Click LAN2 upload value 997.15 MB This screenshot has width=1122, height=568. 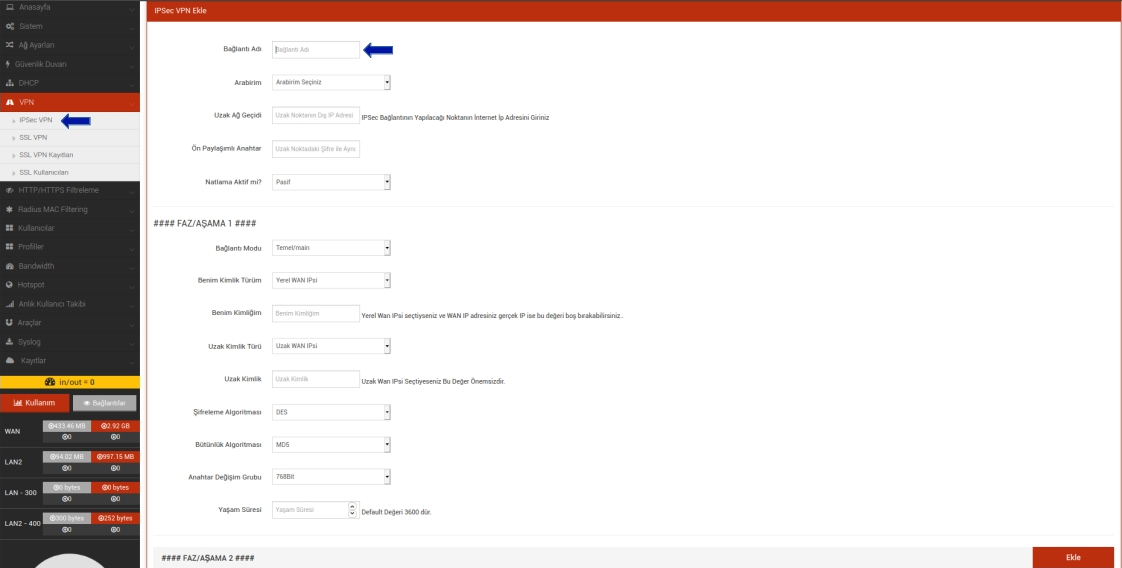115,457
